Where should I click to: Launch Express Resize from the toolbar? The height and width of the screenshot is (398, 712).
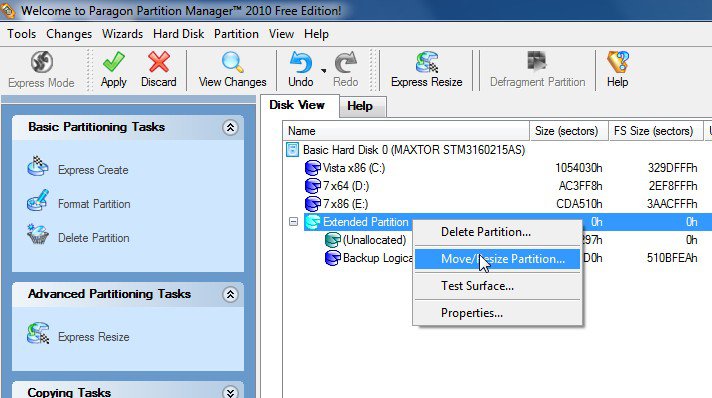[427, 62]
